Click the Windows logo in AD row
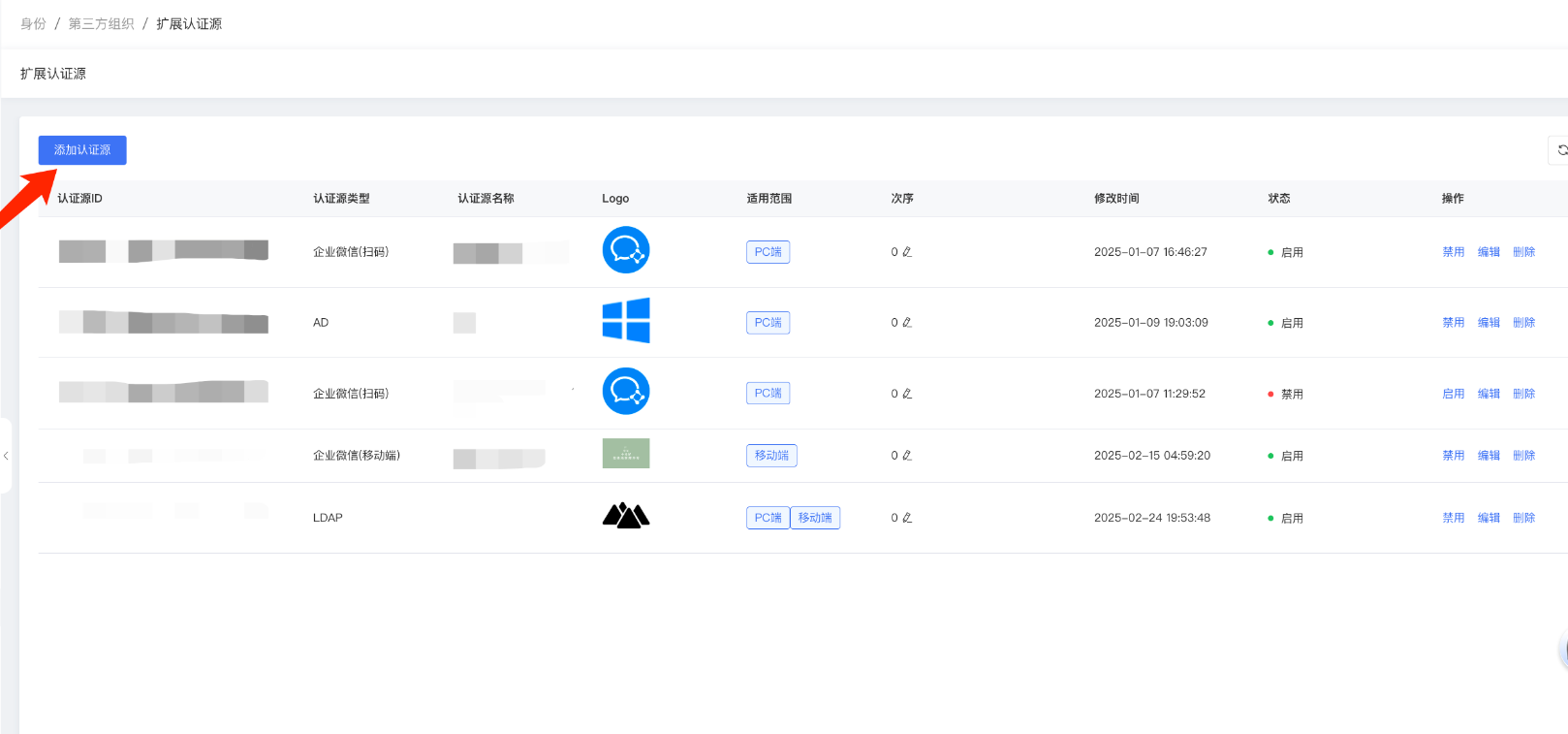1568x734 pixels. click(x=626, y=321)
